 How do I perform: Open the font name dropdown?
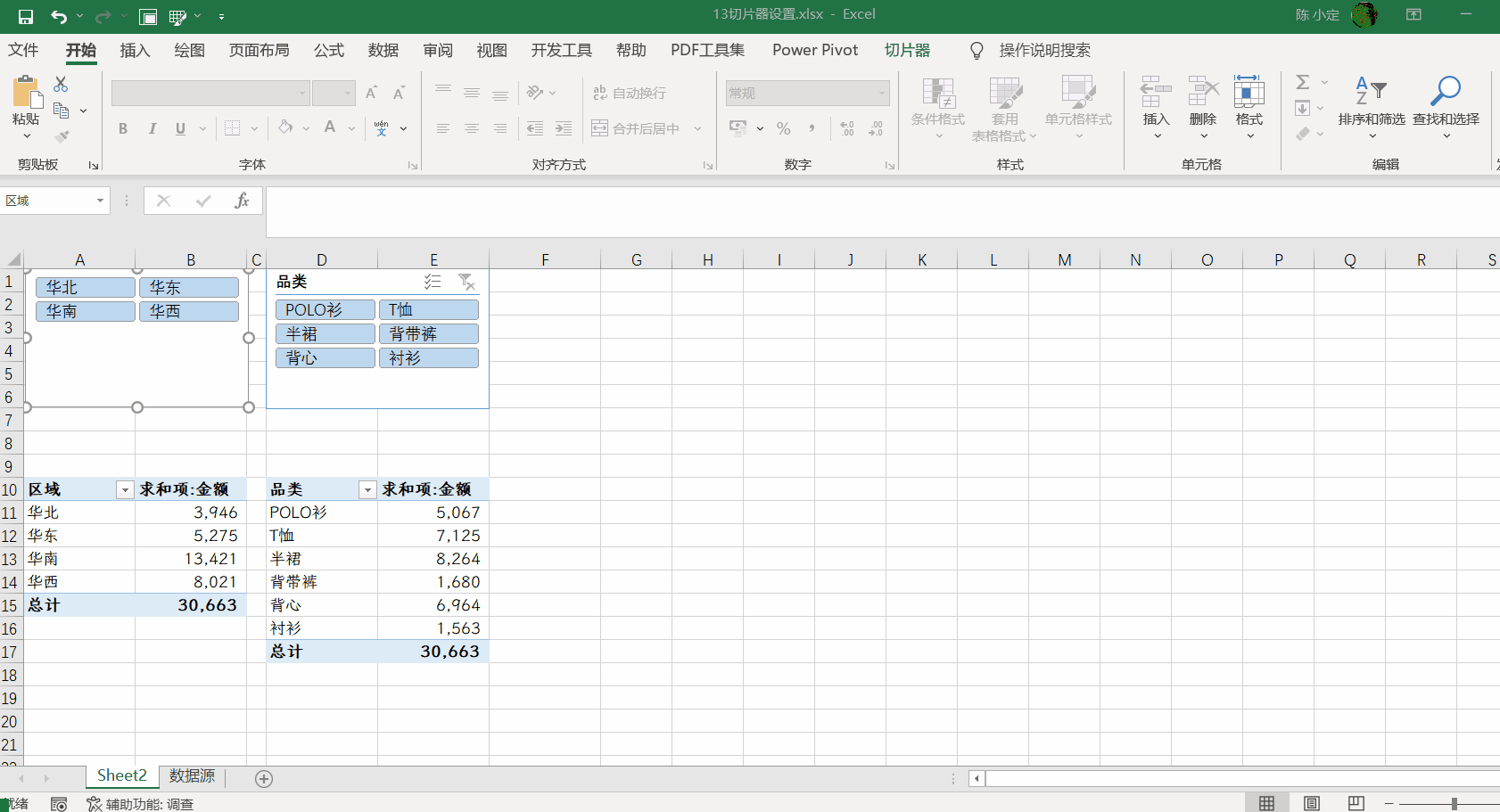[302, 93]
